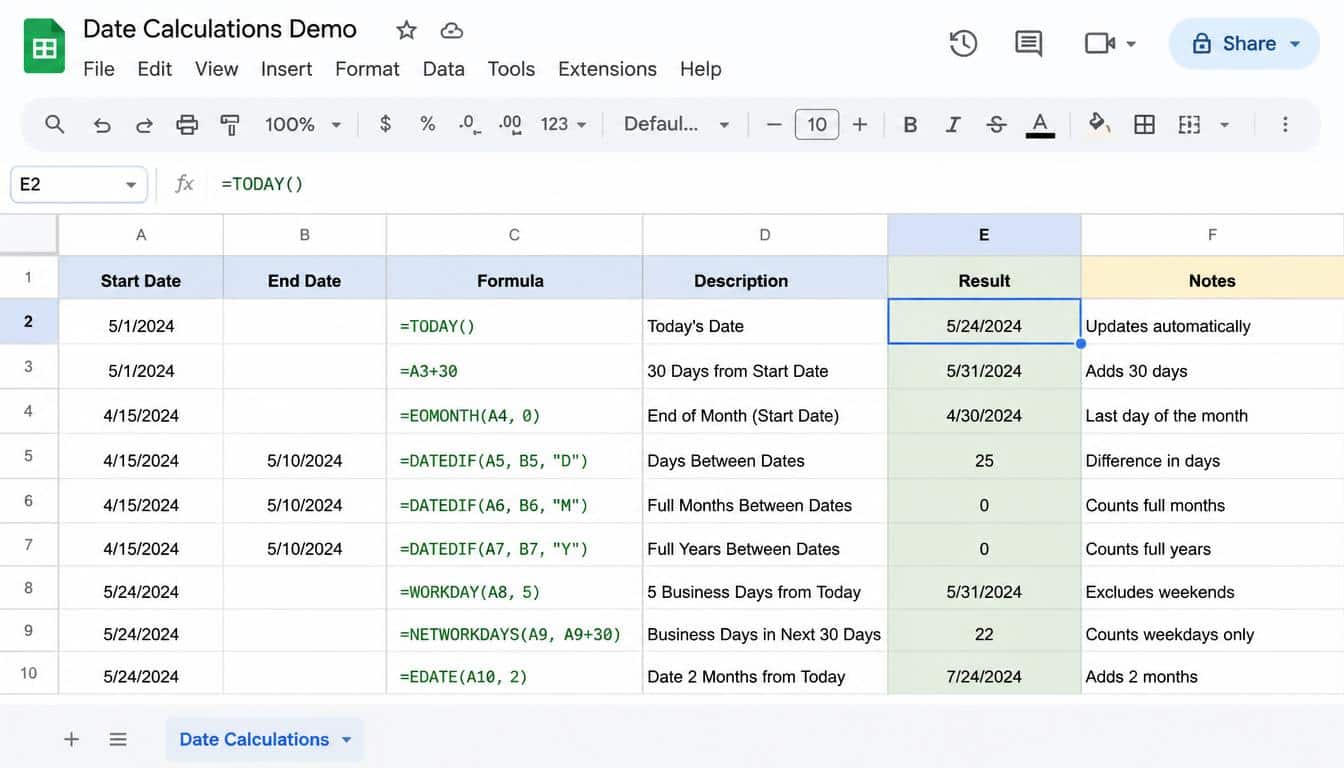Open the text color picker
Image resolution: width=1344 pixels, height=768 pixels.
[x=1040, y=124]
